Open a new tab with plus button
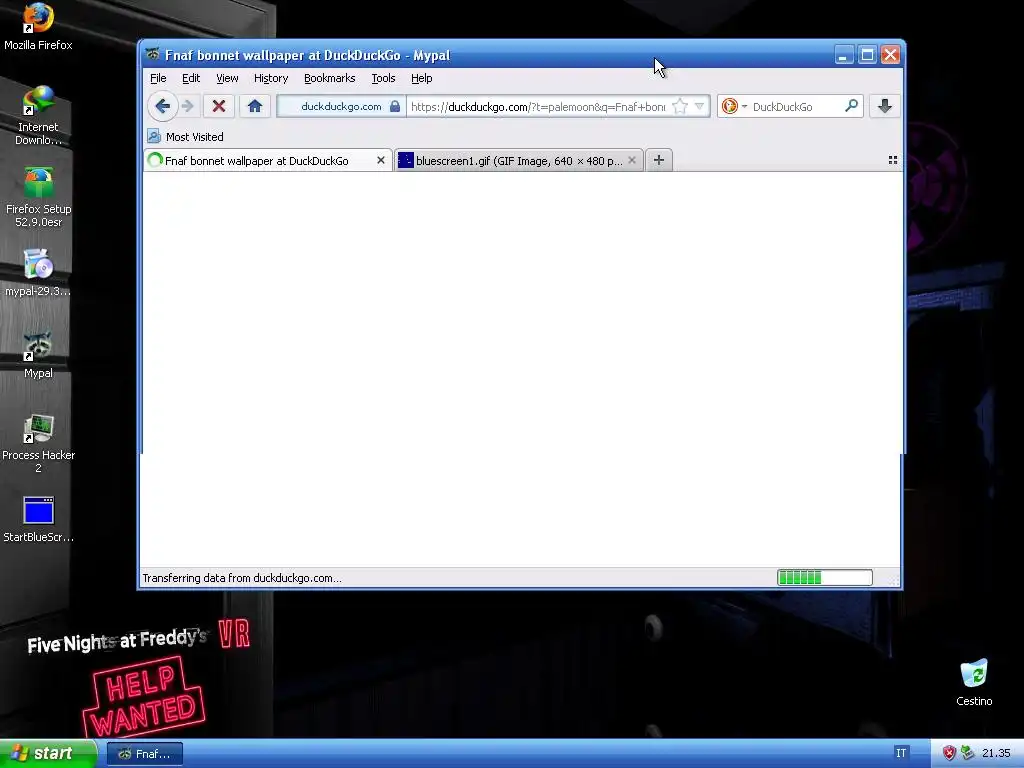The height and width of the screenshot is (768, 1024). point(659,160)
